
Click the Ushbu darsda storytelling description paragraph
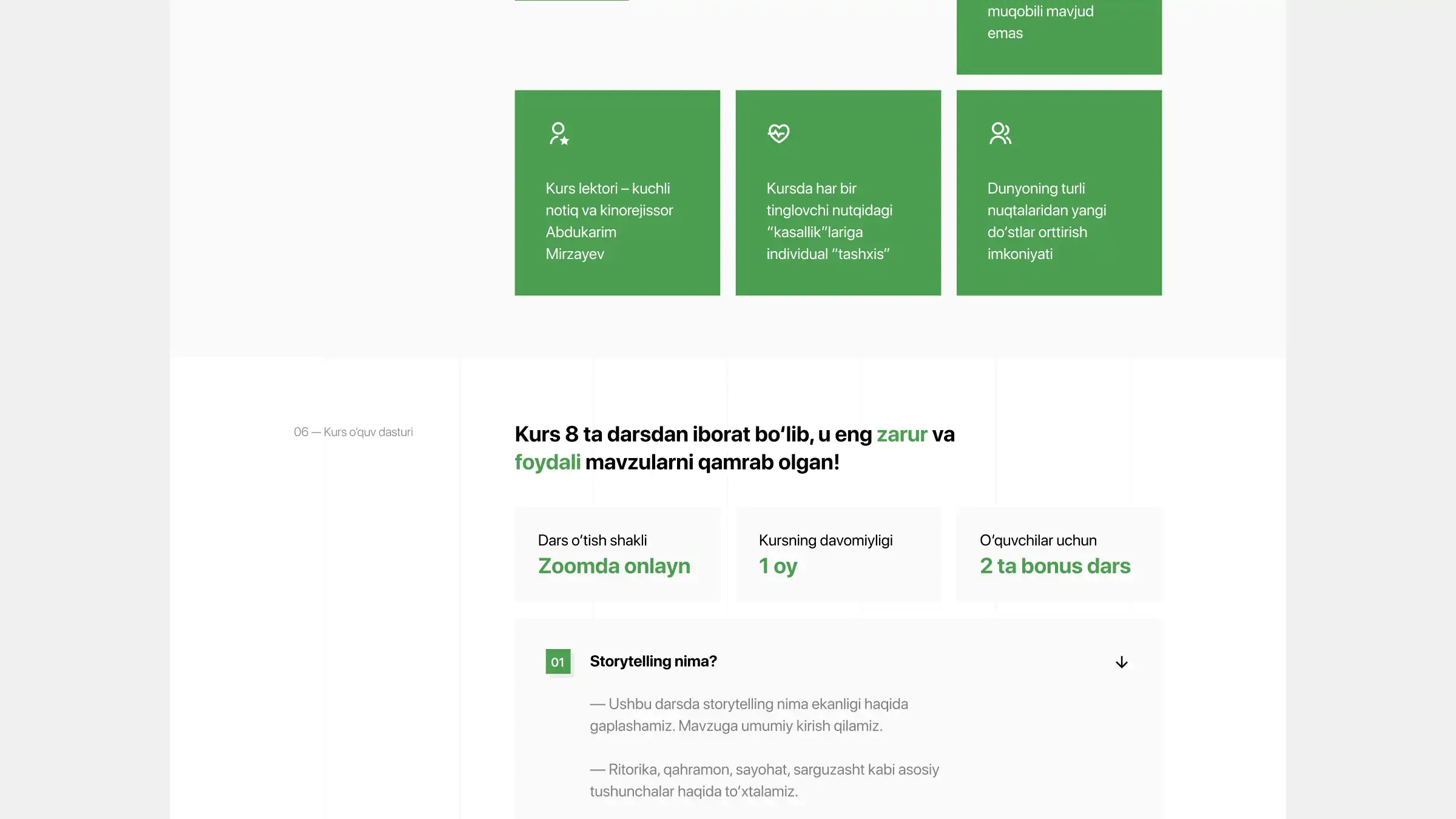749,715
